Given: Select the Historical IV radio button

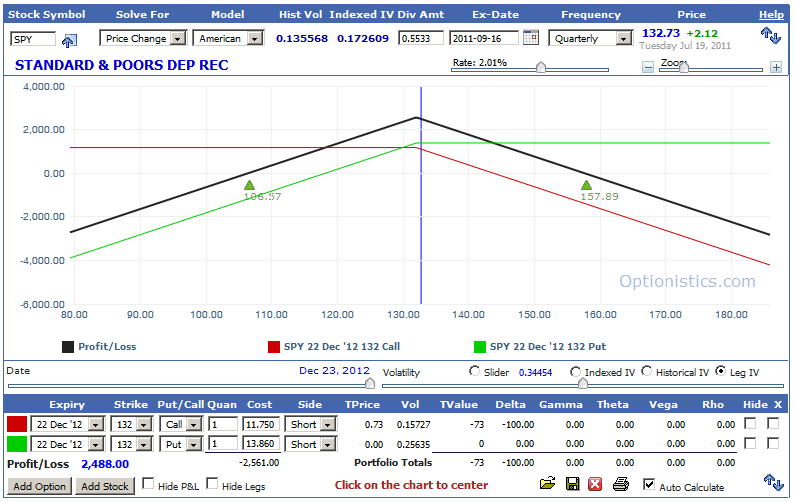Looking at the screenshot, I should [x=646, y=371].
